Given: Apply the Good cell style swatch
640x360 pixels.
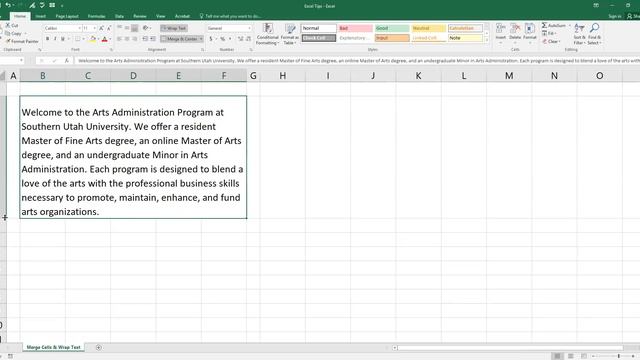Looking at the screenshot, I should (392, 28).
